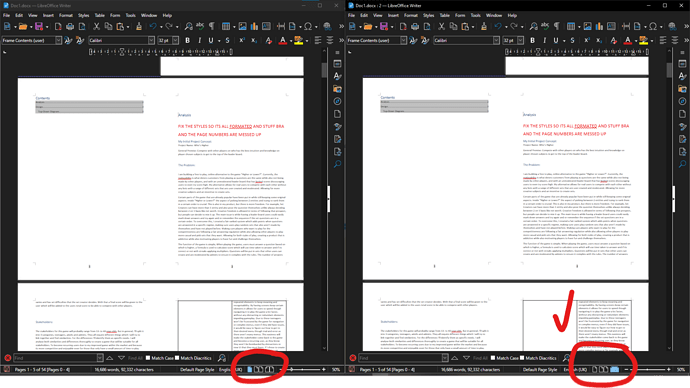The height and width of the screenshot is (388, 690).
Task: Click Strikethrough icon in right window
Action: (573, 40)
